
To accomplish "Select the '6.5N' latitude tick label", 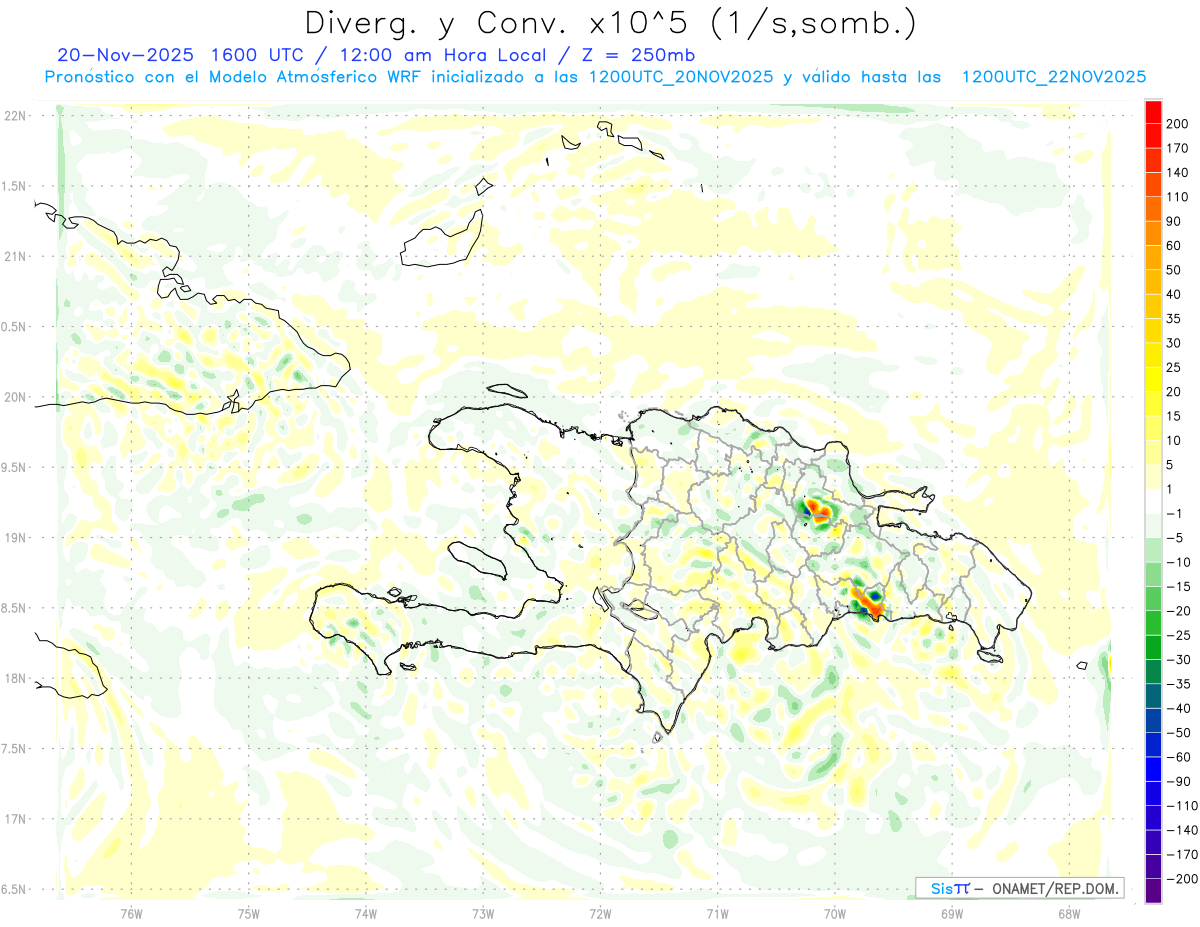I will point(15,890).
